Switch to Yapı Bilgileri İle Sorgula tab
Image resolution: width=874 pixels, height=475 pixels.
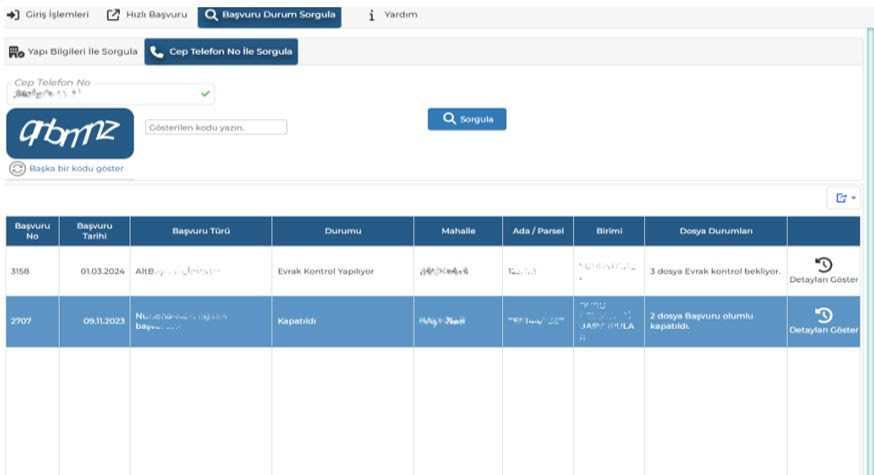click(73, 52)
